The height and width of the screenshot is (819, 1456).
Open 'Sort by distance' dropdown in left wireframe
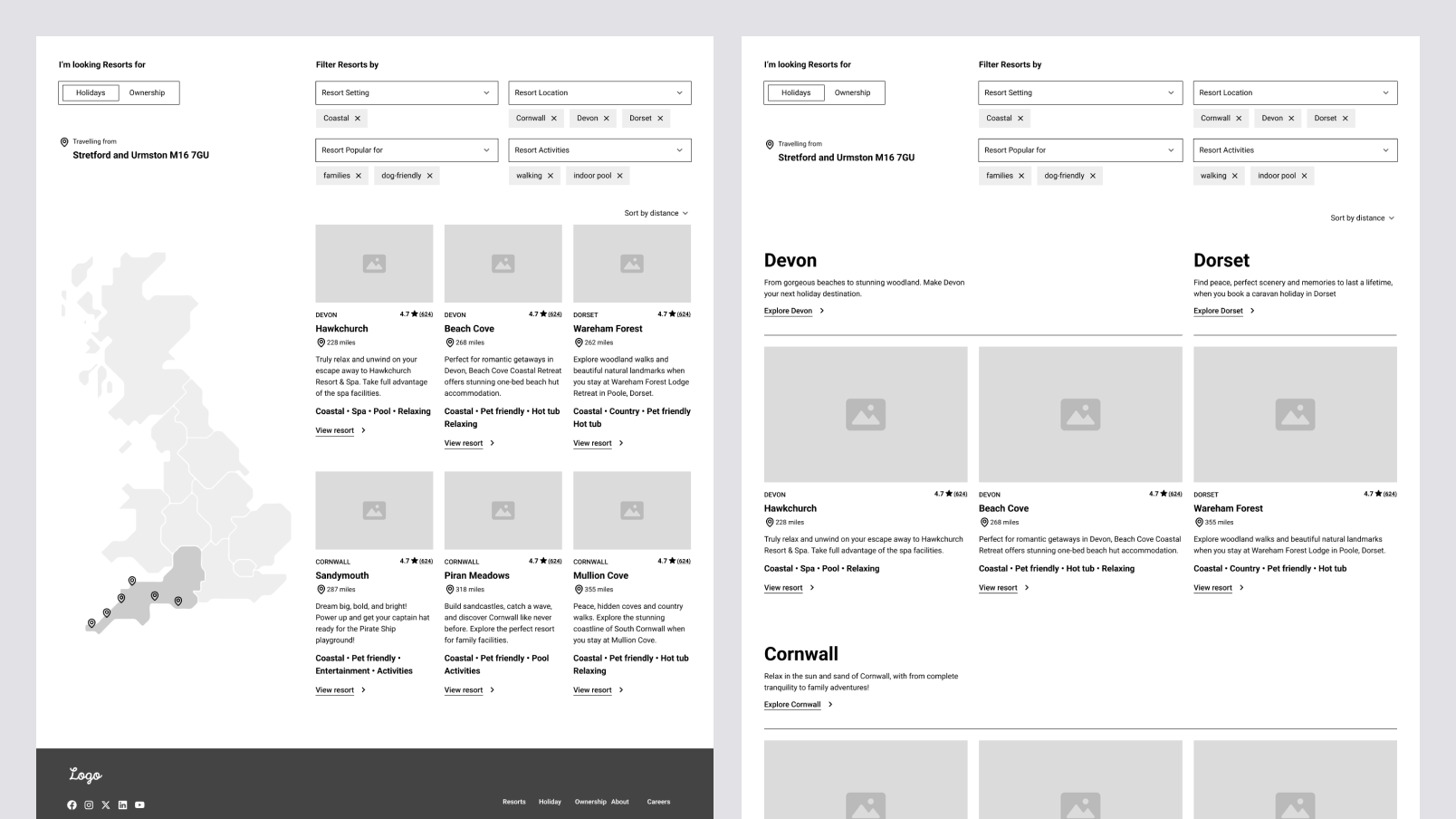[656, 213]
